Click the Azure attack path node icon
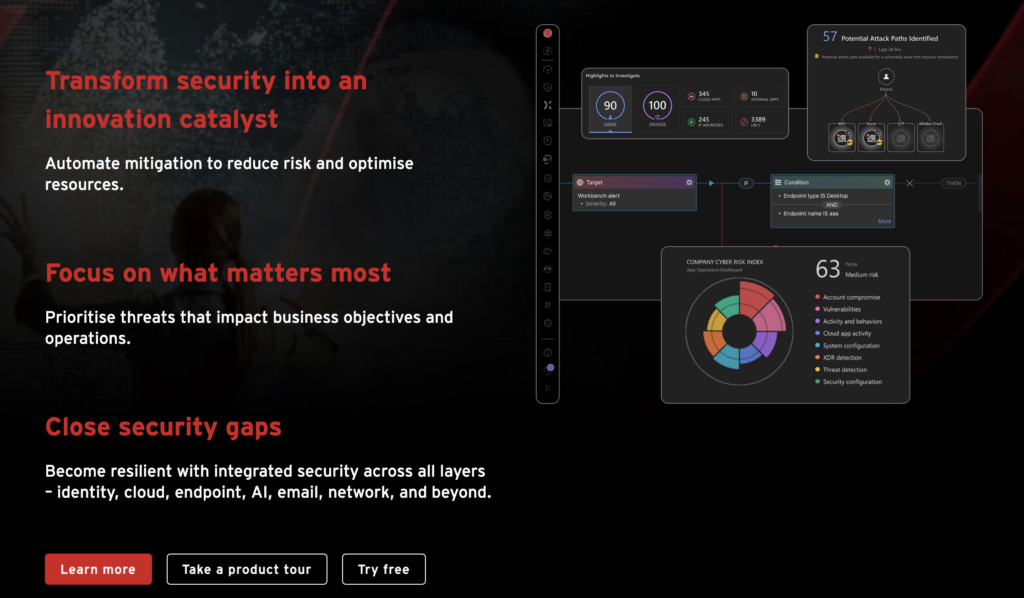 [872, 138]
